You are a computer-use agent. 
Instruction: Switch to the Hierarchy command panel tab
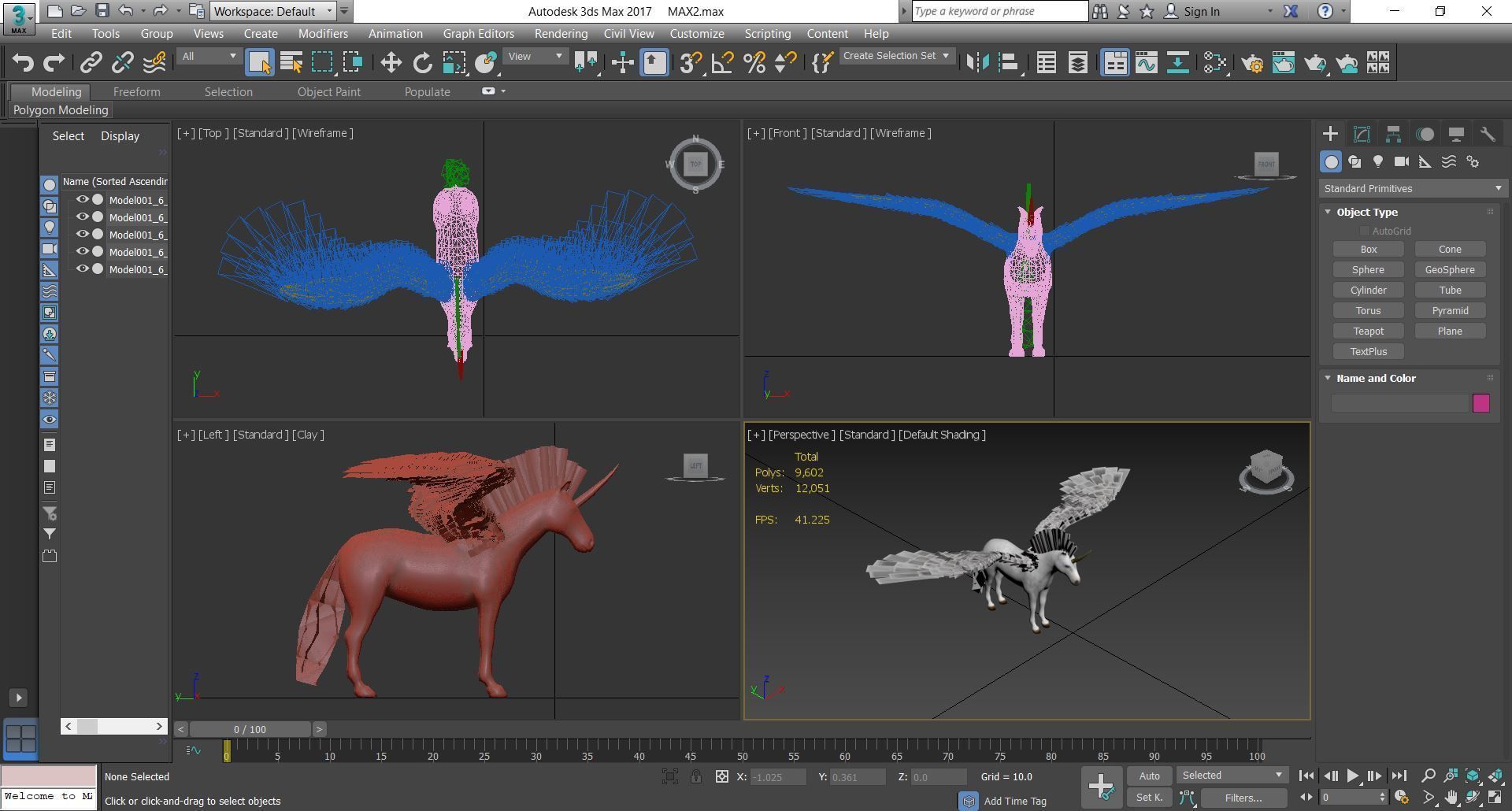click(1393, 134)
